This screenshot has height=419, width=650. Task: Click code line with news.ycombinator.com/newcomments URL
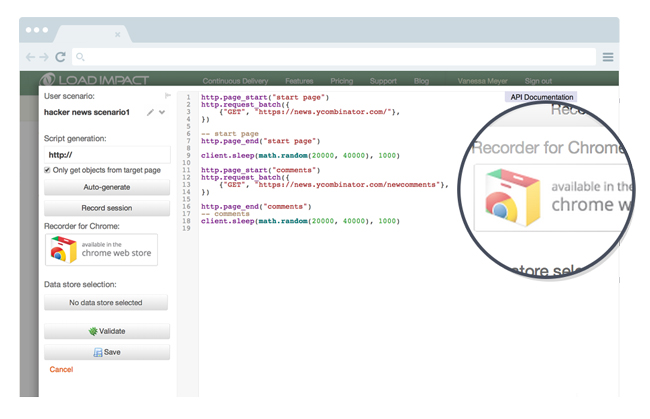click(x=334, y=185)
